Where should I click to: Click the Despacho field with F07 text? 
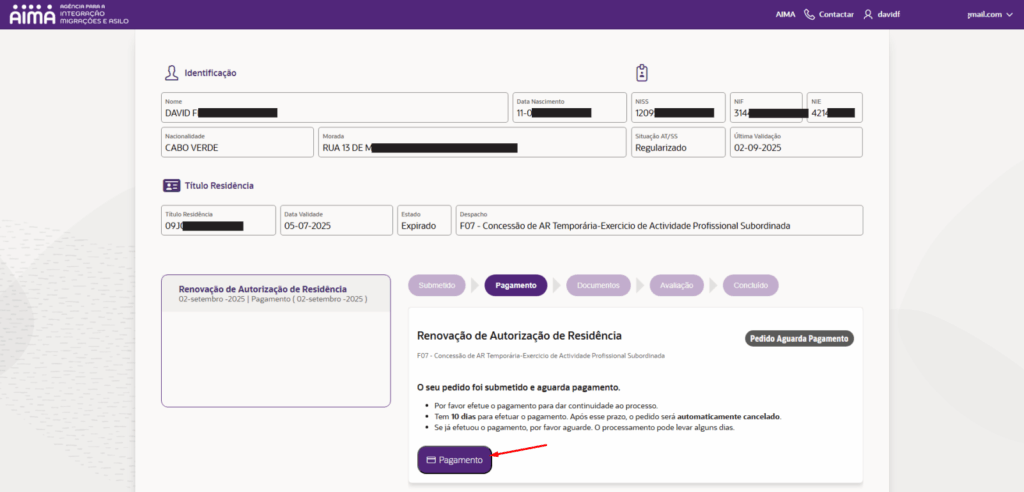(658, 220)
